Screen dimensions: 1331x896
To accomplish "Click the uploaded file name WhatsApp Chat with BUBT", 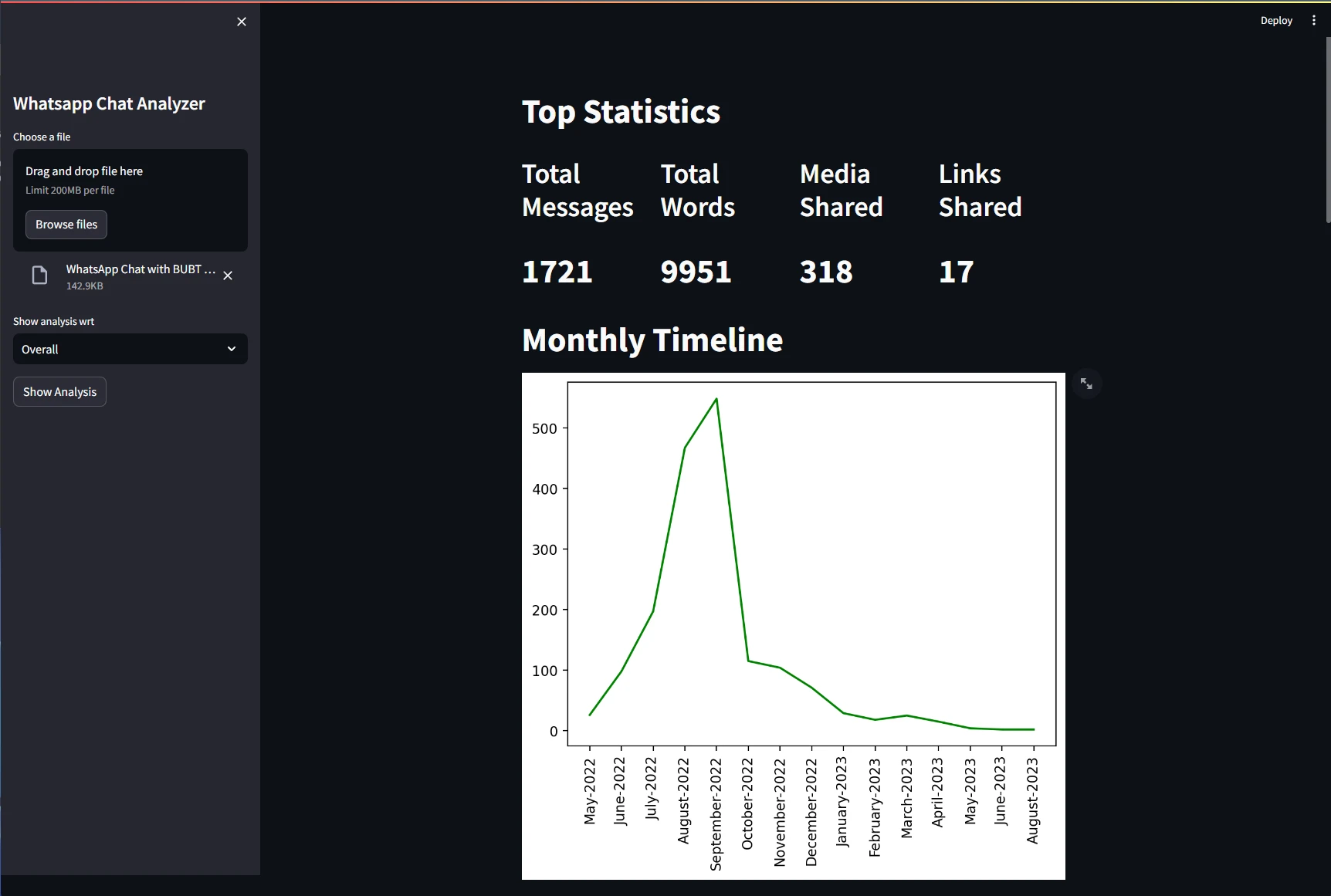I will tap(140, 269).
